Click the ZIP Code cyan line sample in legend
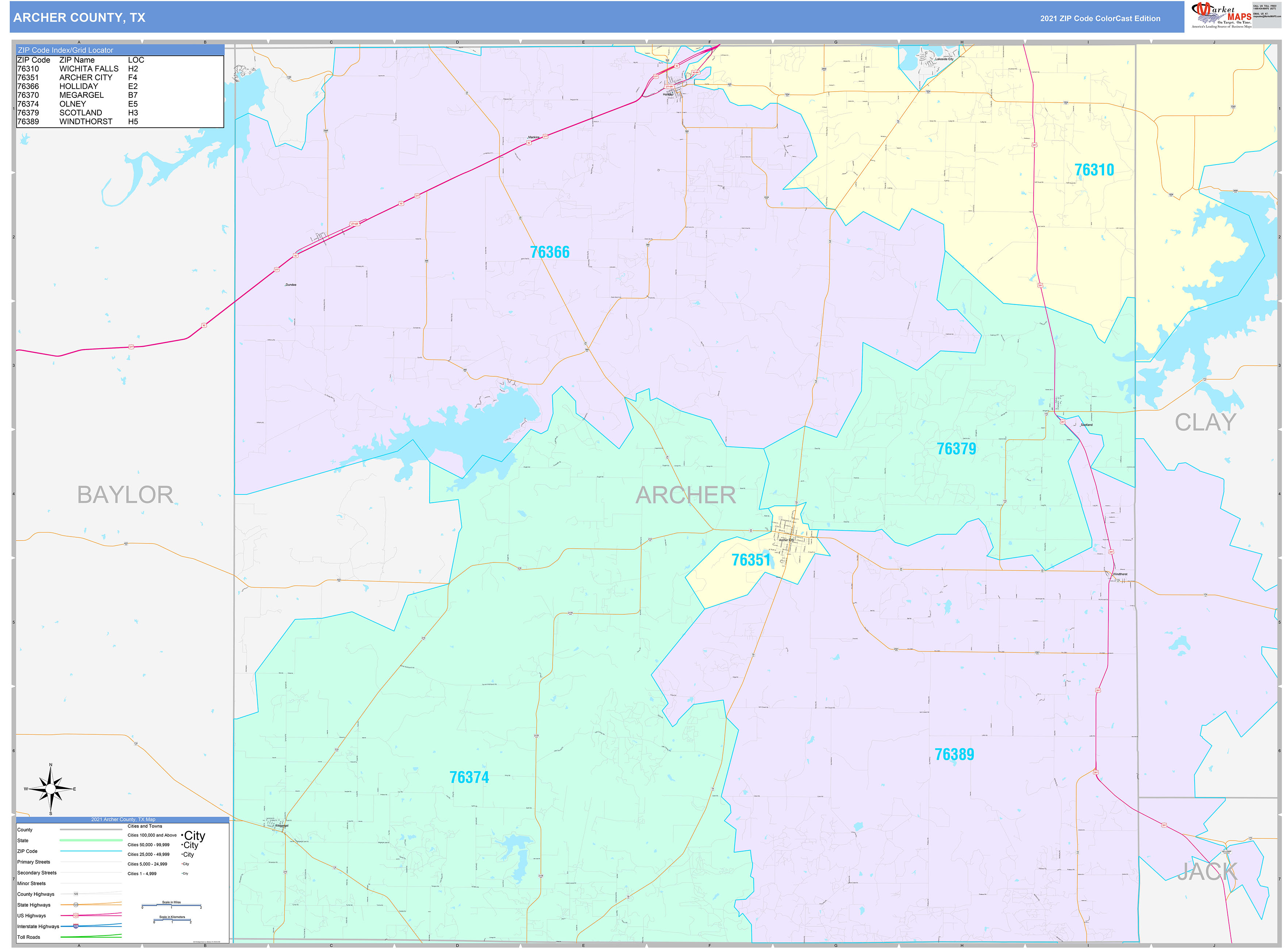This screenshot has height=949, width=1288. point(91,851)
